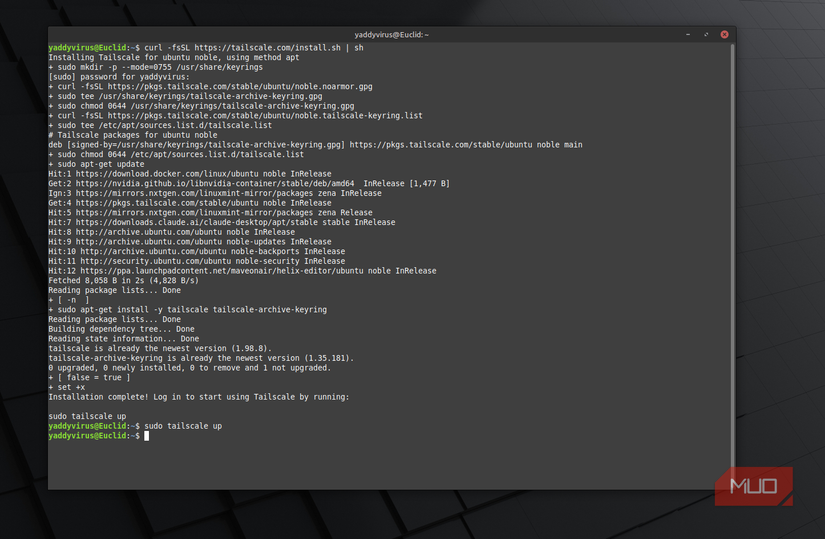This screenshot has height=539, width=825.
Task: Click 'sudo tee /etc/apt/sources.list.d/tailscale.list' line
Action: [160, 125]
